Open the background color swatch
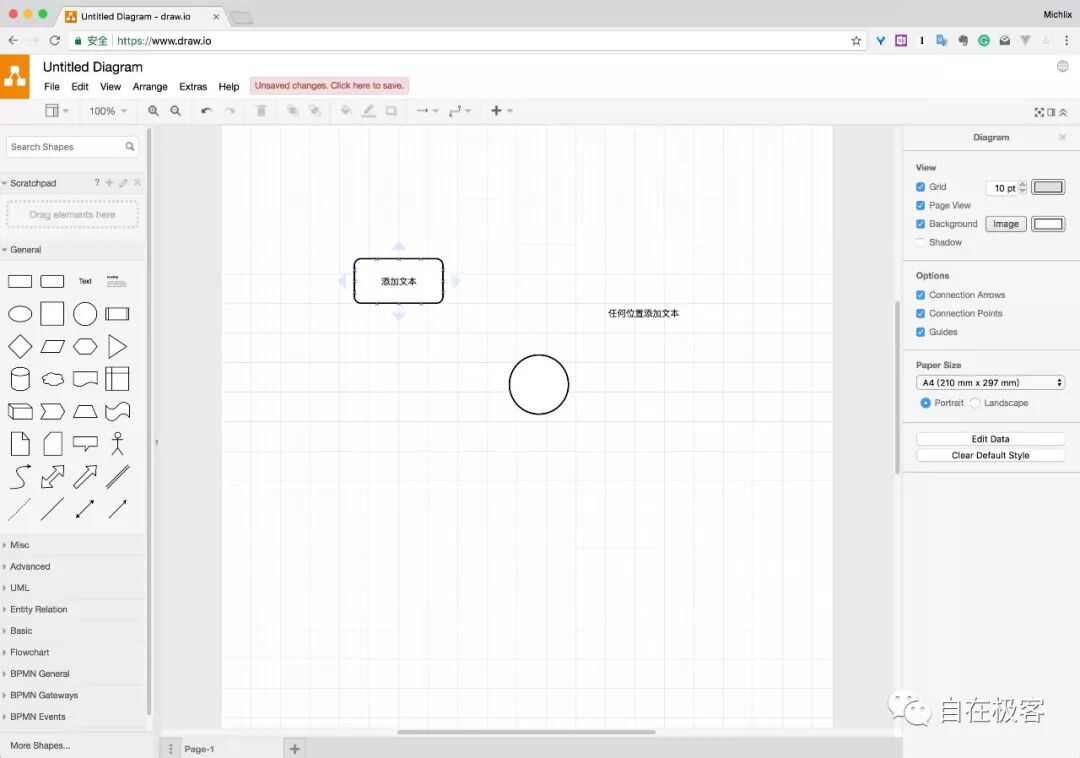This screenshot has width=1080, height=758. click(1048, 224)
